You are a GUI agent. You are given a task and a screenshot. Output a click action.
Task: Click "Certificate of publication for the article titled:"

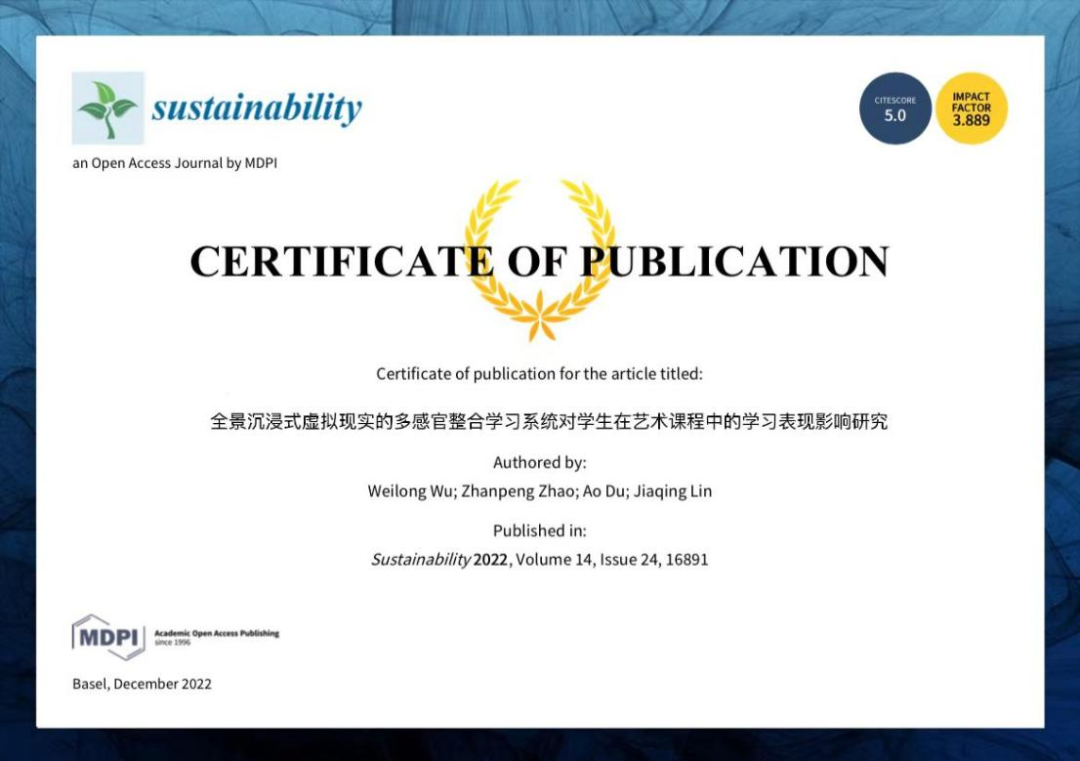coord(539,374)
